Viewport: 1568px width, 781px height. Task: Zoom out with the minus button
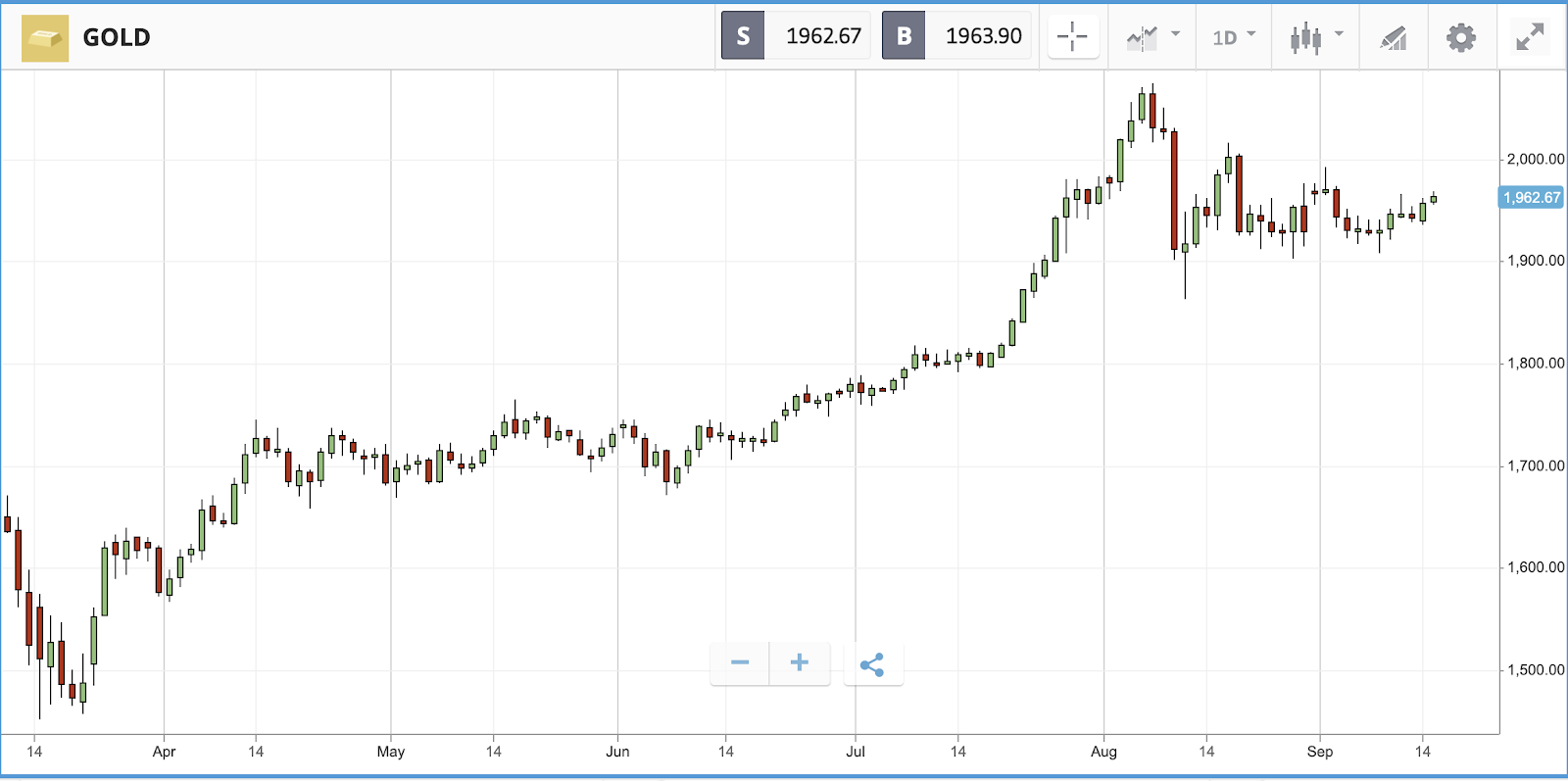[740, 663]
